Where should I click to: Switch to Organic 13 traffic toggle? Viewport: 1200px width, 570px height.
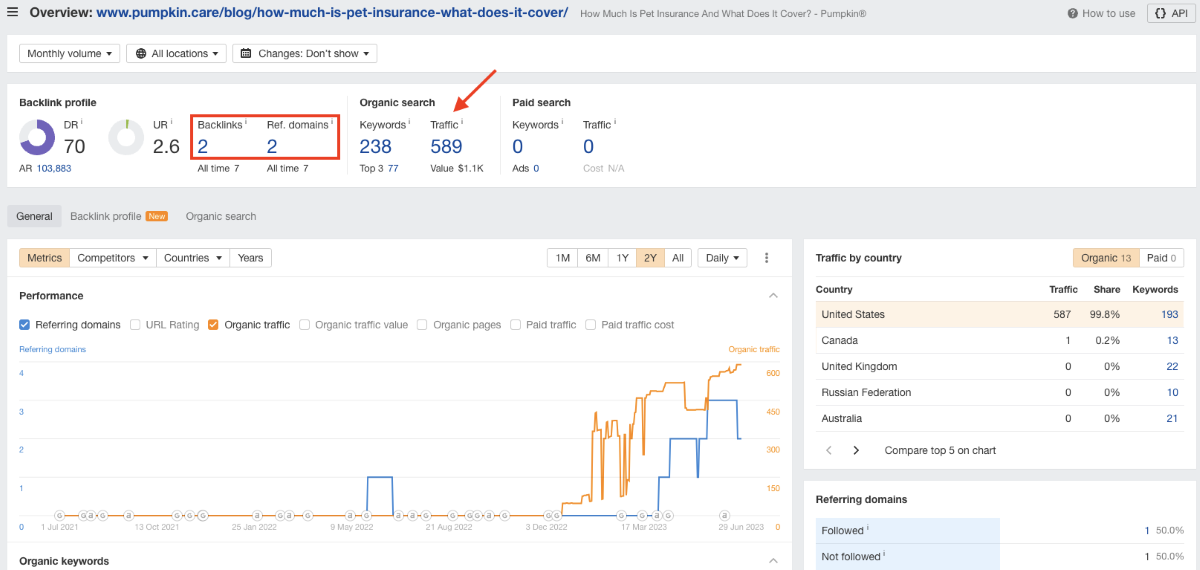click(1105, 258)
